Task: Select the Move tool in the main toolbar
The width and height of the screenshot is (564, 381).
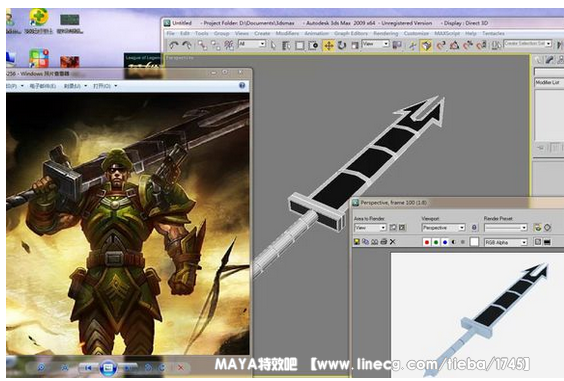Action: (328, 46)
